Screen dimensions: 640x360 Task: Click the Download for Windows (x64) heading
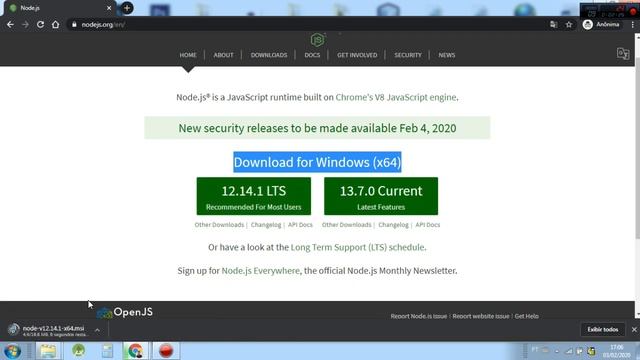click(x=317, y=162)
